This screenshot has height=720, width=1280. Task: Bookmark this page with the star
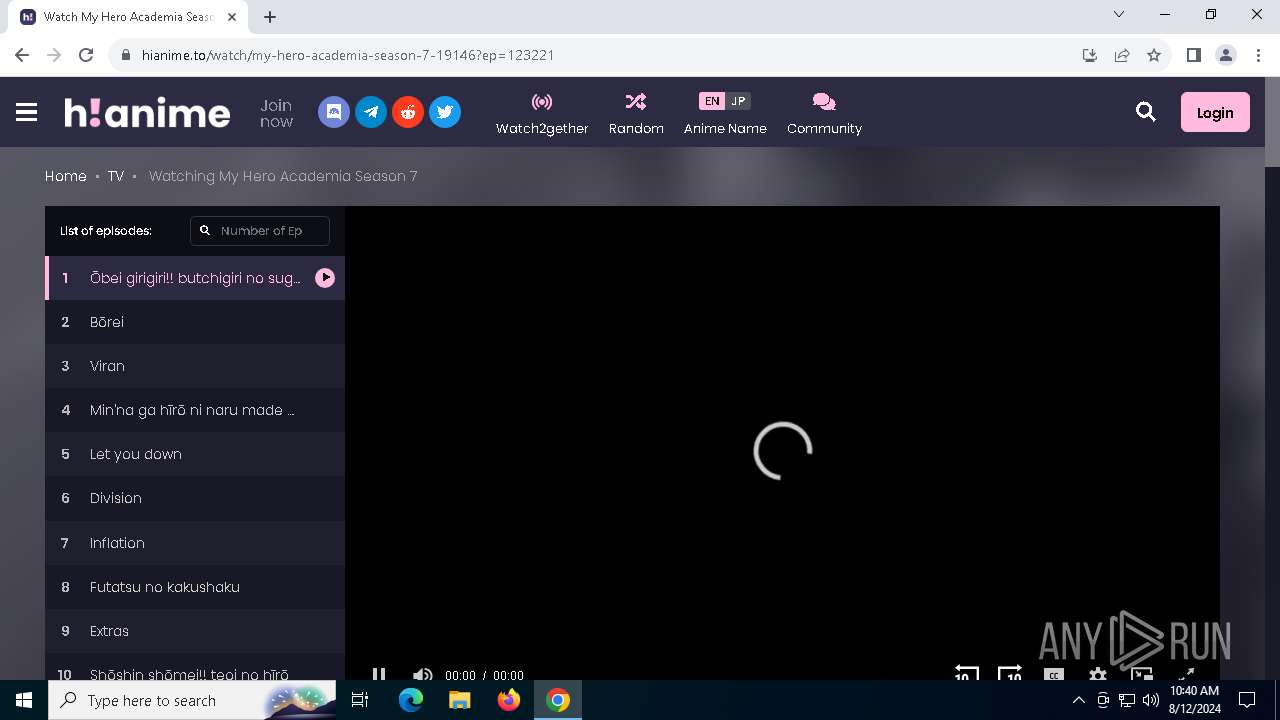(1154, 55)
